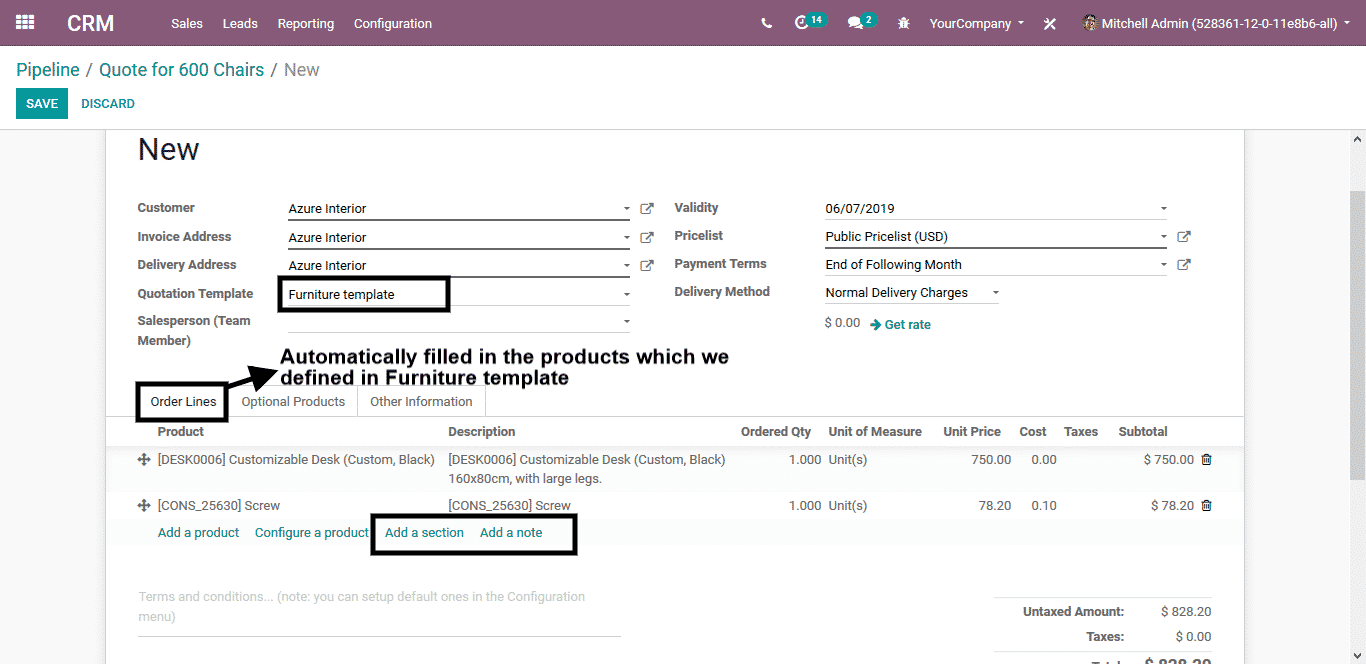The height and width of the screenshot is (664, 1366).
Task: Click the phone call icon in navbar
Action: [766, 23]
